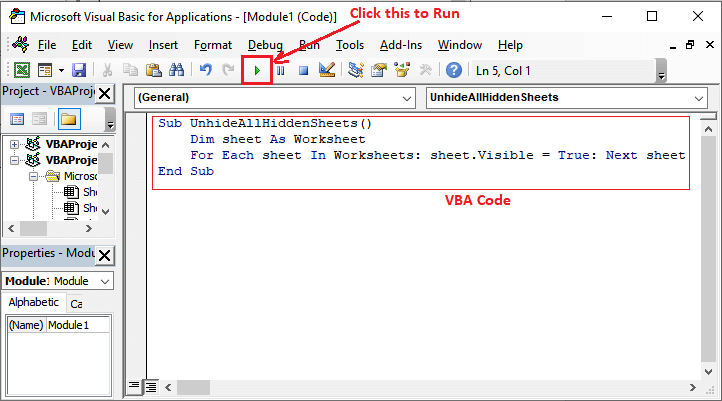Click the View Object icon in Project pane
This screenshot has width=722, height=401.
40,119
